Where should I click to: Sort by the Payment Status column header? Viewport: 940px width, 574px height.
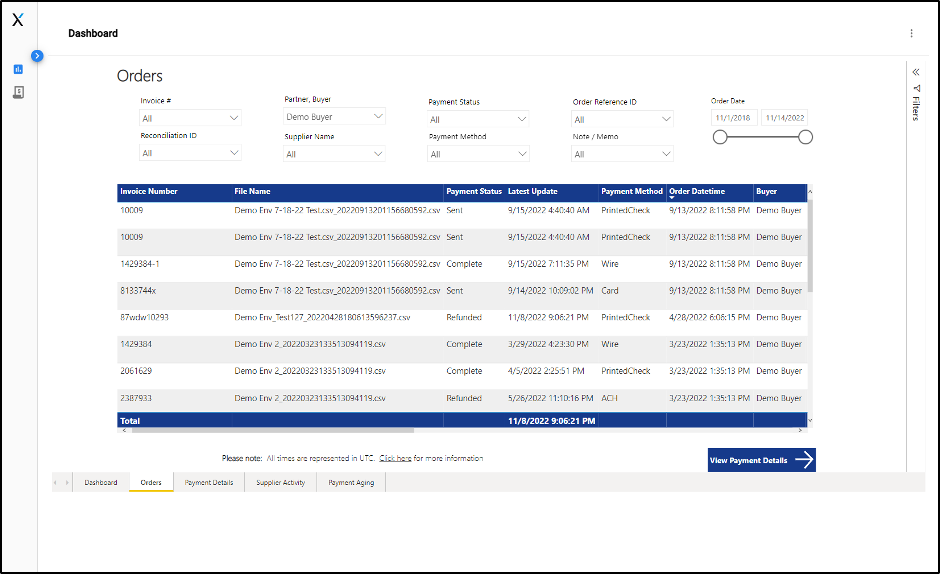click(x=474, y=191)
